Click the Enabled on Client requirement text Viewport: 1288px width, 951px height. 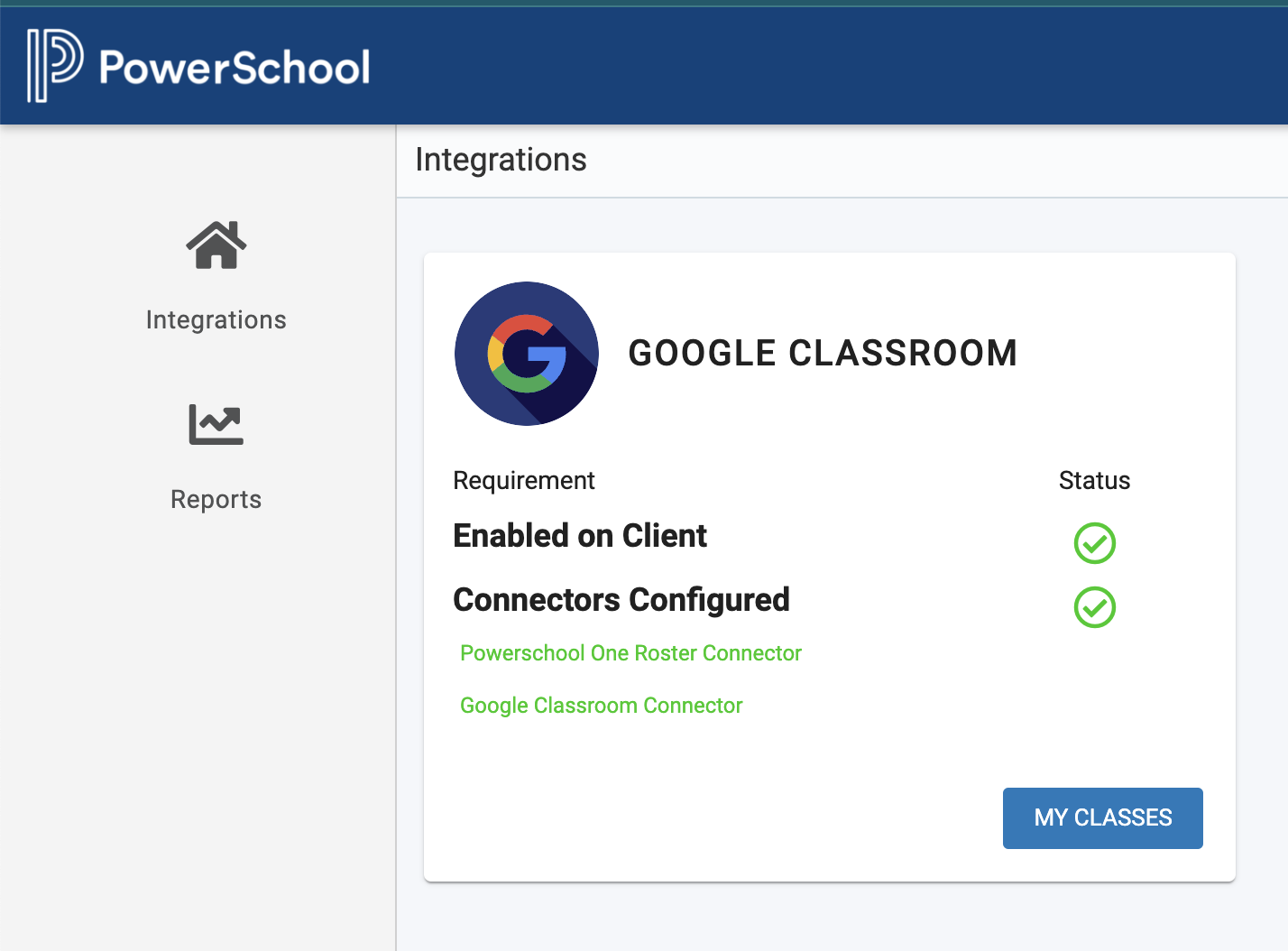tap(580, 536)
